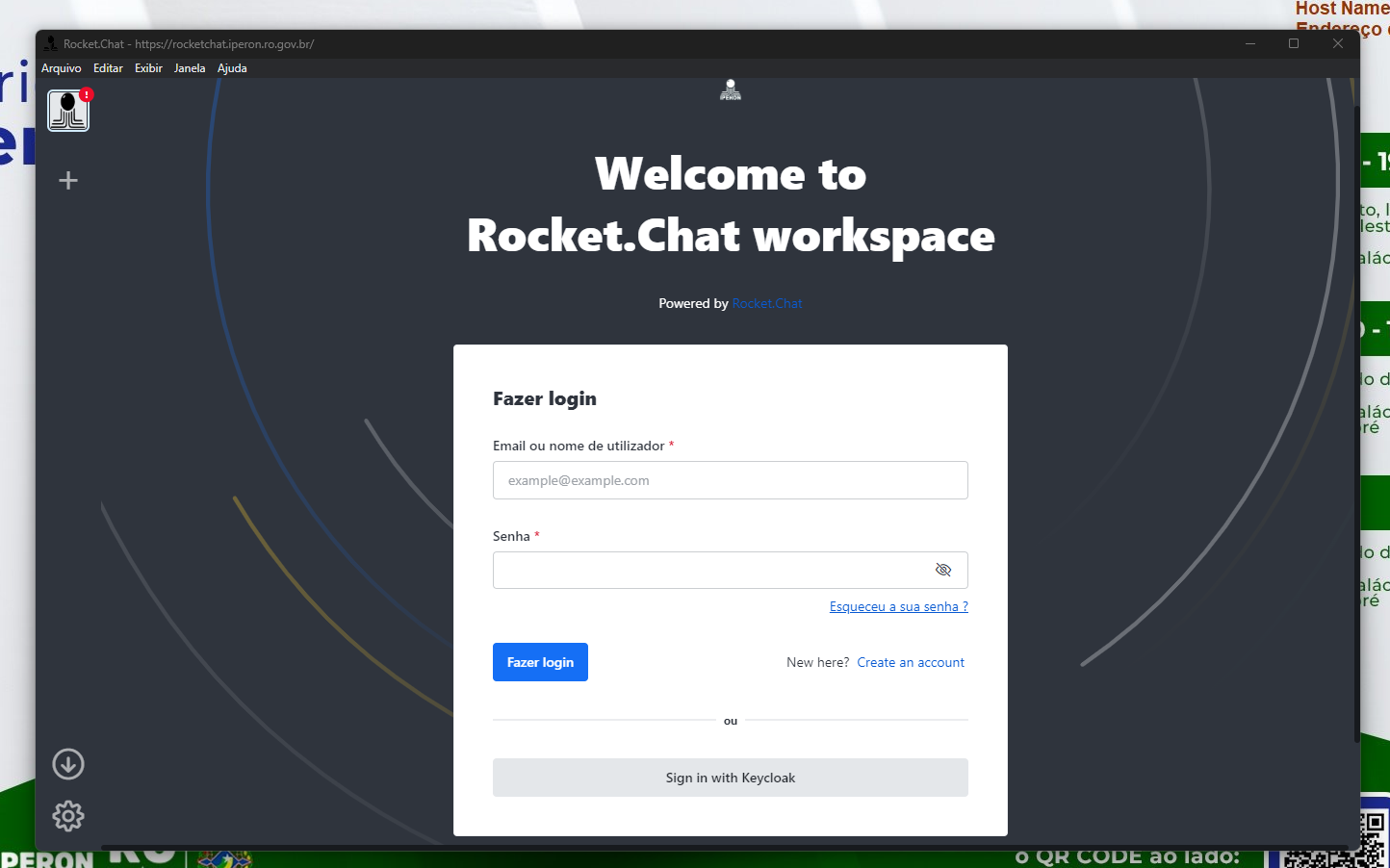Click the Rocket.Chat title bar app icon
The image size is (1390, 868).
[x=51, y=43]
